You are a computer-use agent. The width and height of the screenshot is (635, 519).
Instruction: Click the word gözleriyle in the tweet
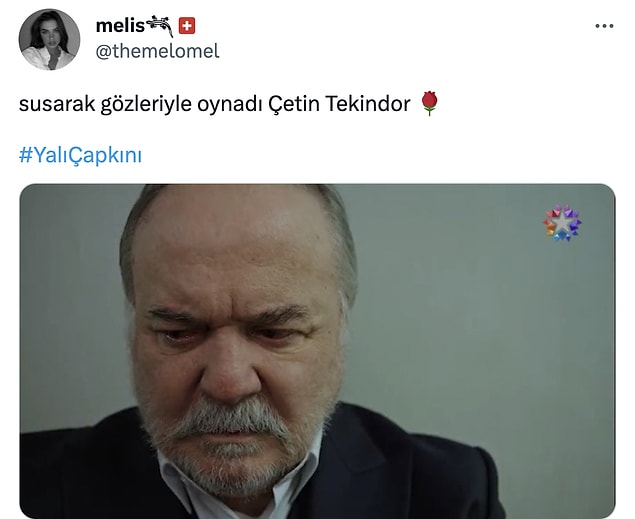pos(146,104)
